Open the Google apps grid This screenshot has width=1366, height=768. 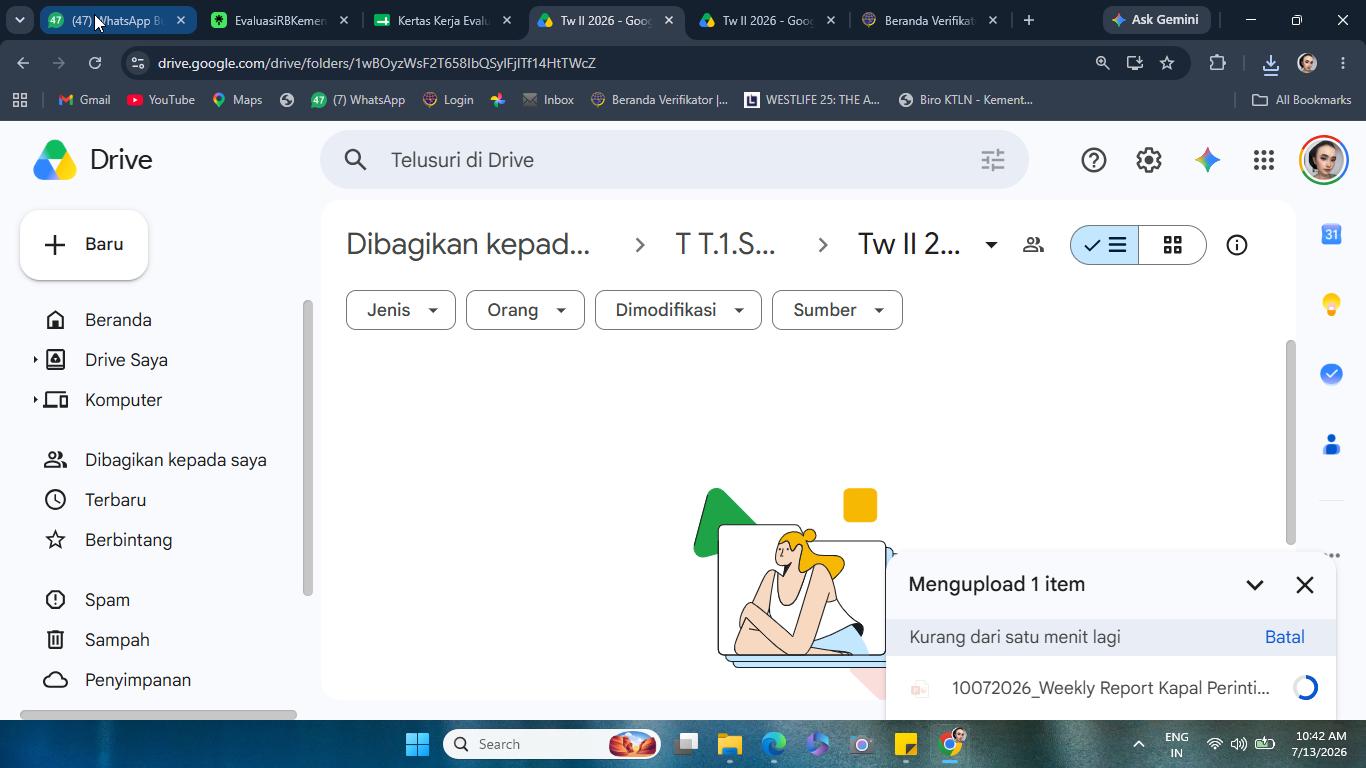pos(1264,160)
